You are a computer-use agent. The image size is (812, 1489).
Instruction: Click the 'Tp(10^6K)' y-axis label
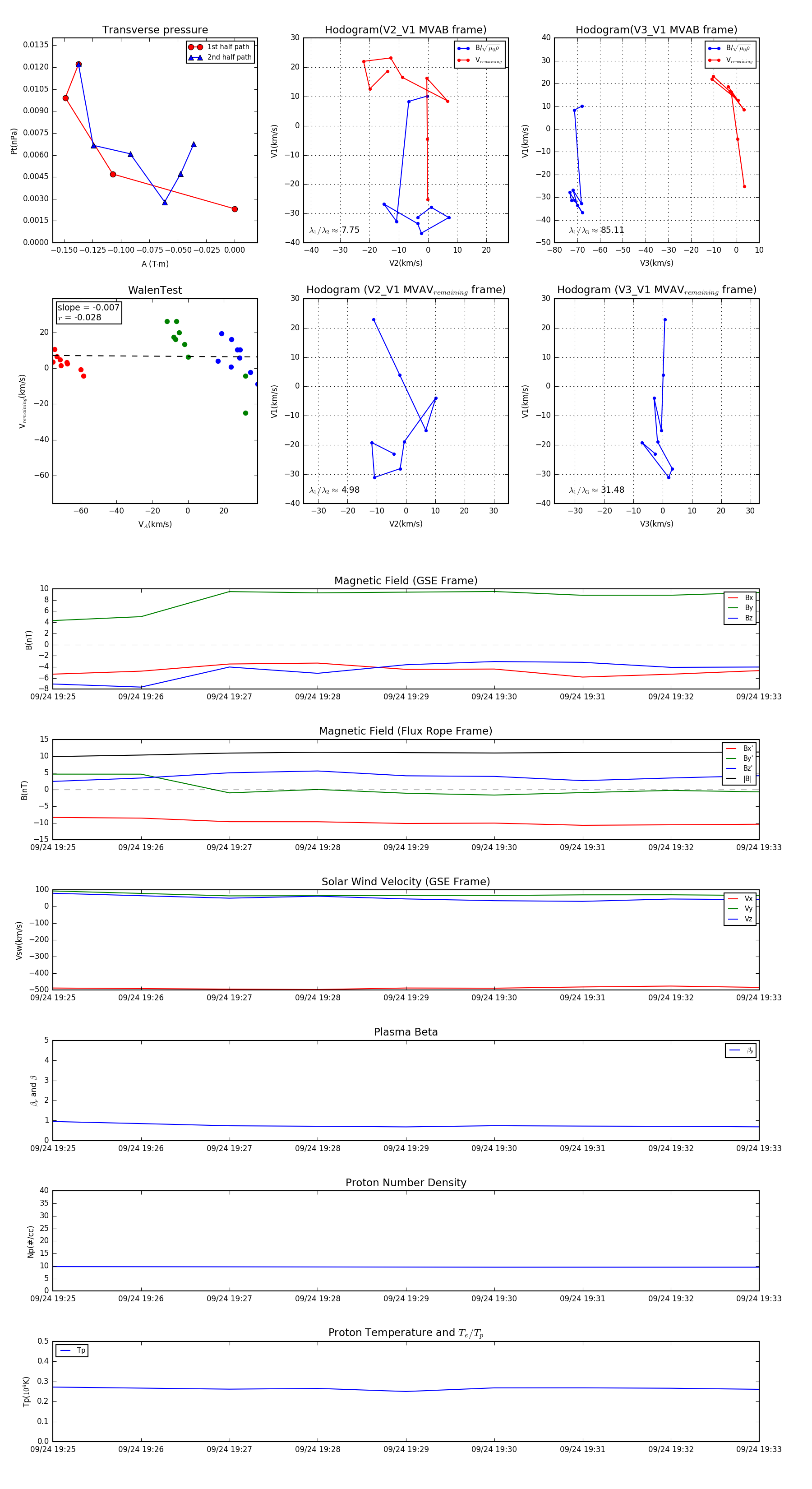click(26, 1392)
